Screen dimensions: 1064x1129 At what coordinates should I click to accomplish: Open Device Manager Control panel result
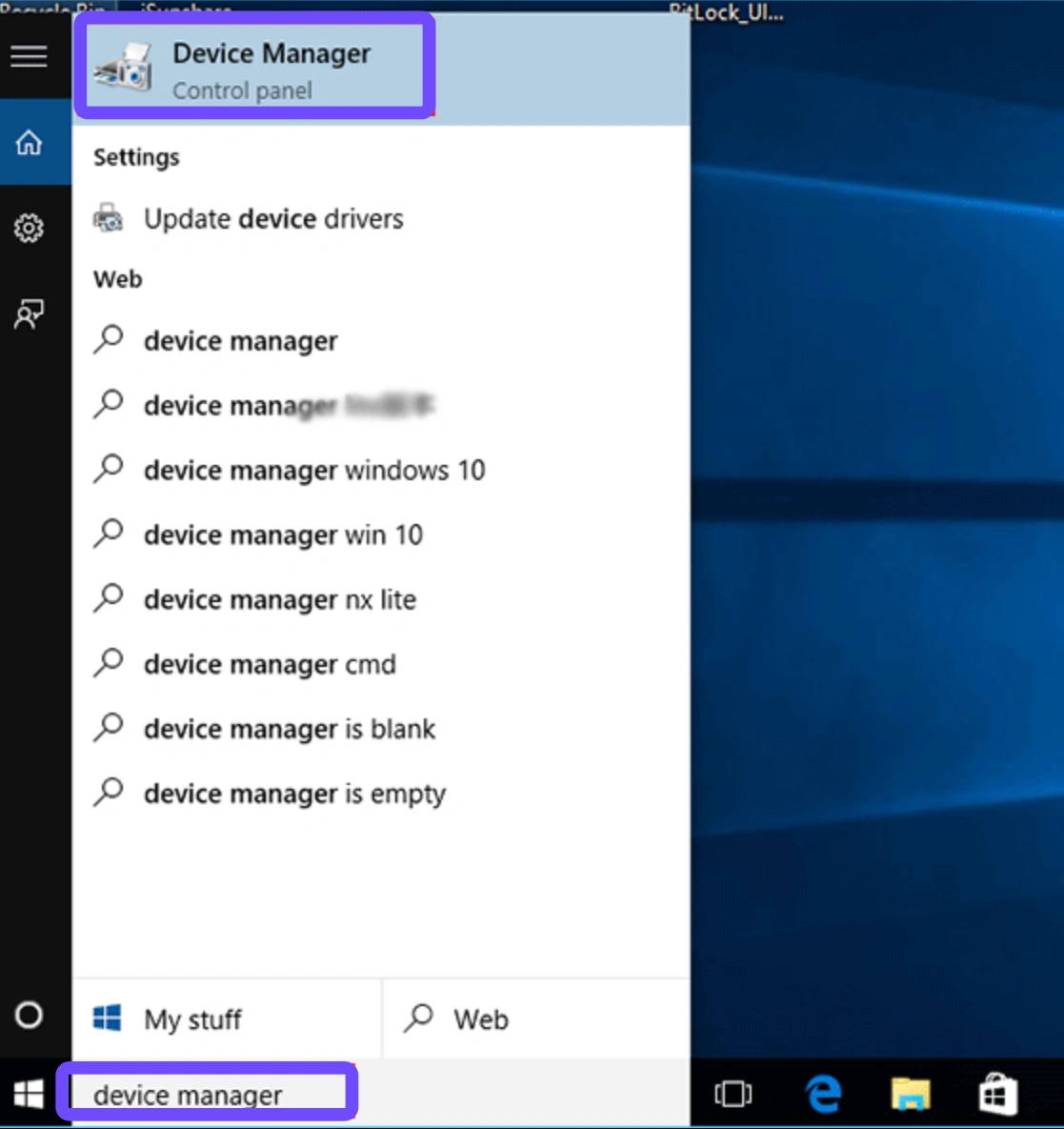pos(255,70)
